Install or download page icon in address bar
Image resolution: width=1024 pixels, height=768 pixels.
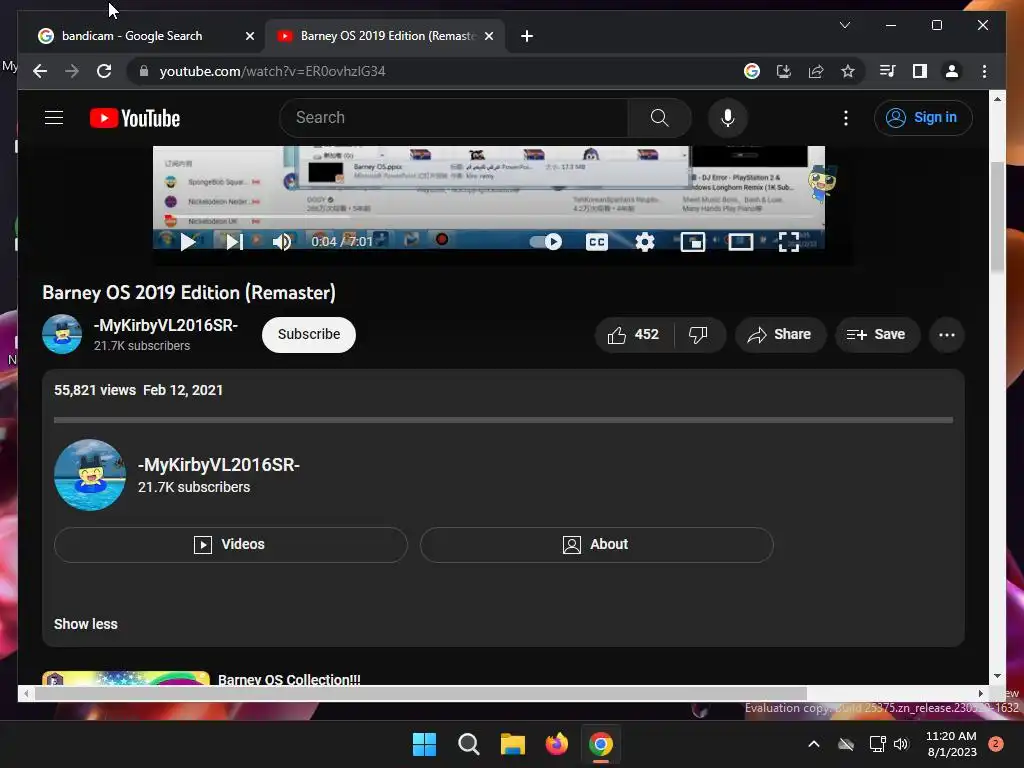point(784,71)
